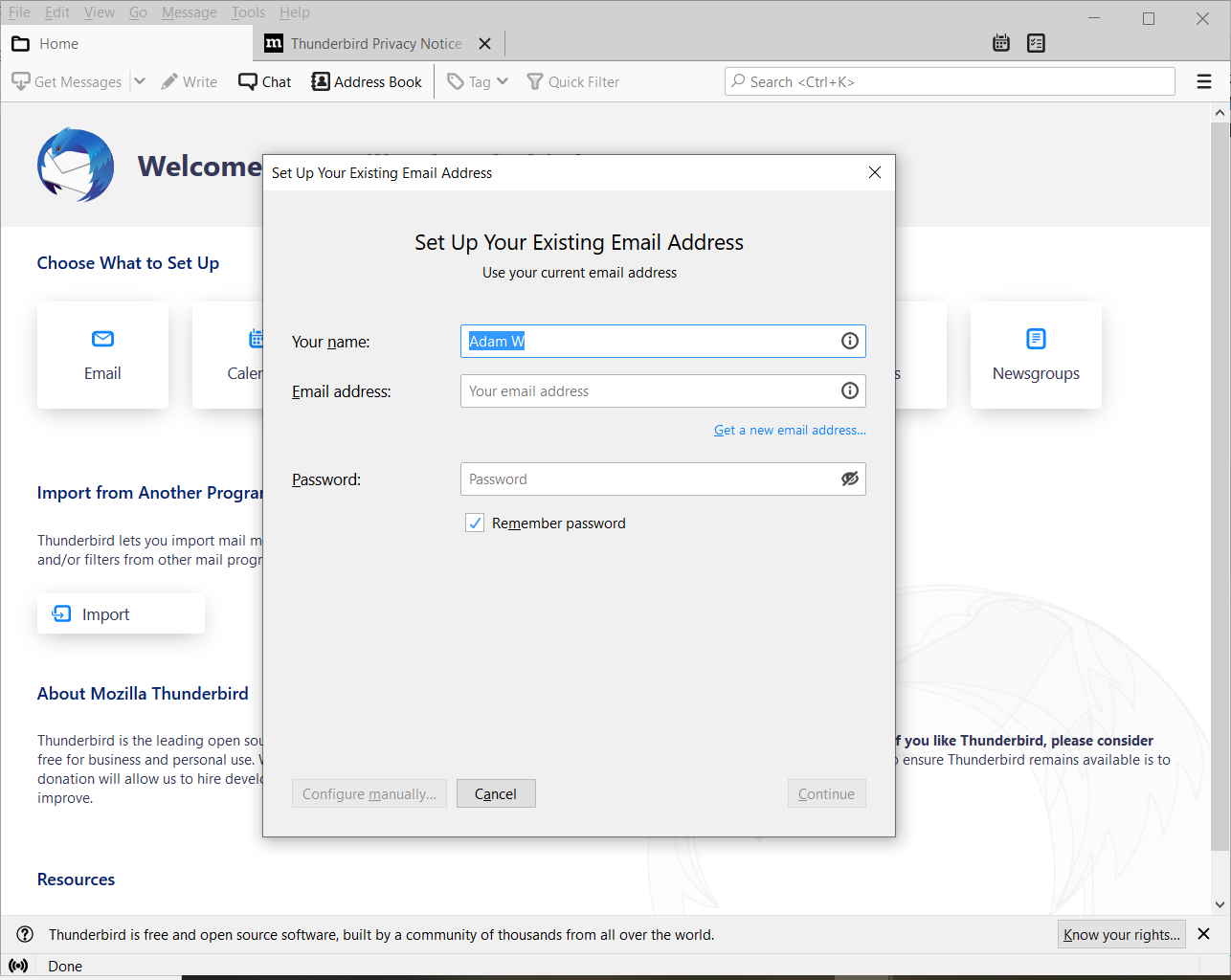Image resolution: width=1231 pixels, height=980 pixels.
Task: Switch to Thunderbird Privacy Notice tab
Action: pos(378,44)
